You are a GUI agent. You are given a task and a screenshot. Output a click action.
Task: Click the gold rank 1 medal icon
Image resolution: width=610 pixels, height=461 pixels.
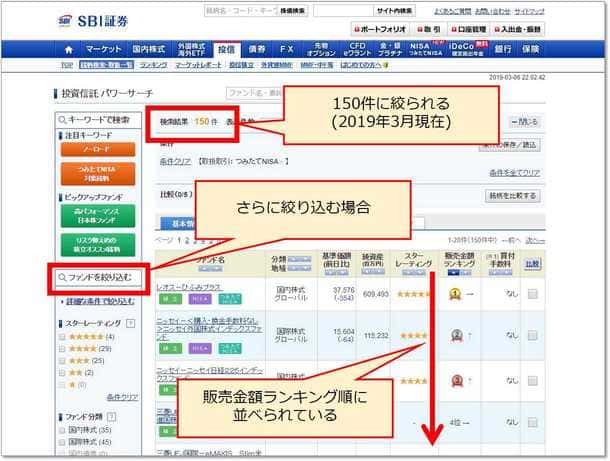455,294
